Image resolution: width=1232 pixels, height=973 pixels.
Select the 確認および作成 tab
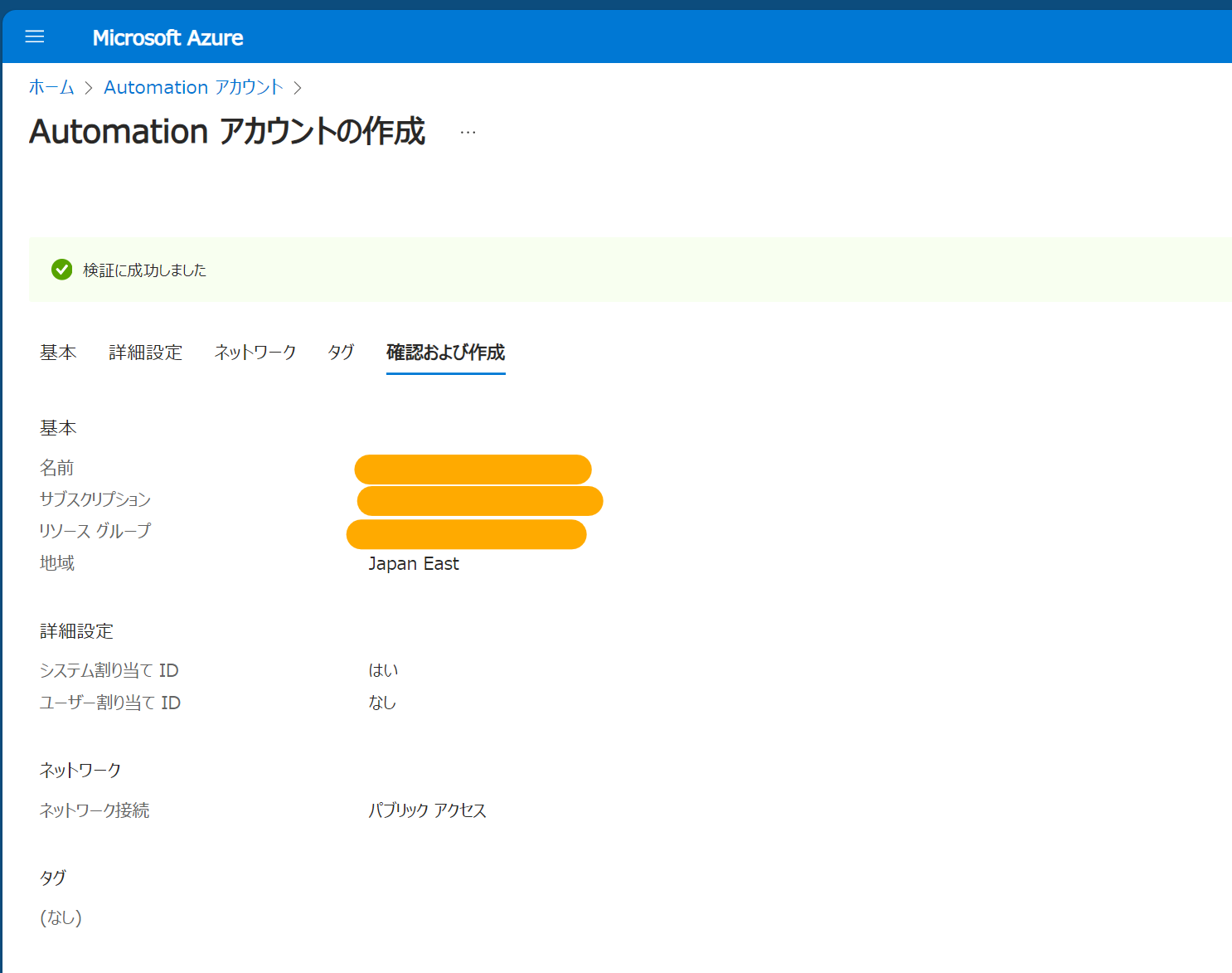click(x=446, y=353)
